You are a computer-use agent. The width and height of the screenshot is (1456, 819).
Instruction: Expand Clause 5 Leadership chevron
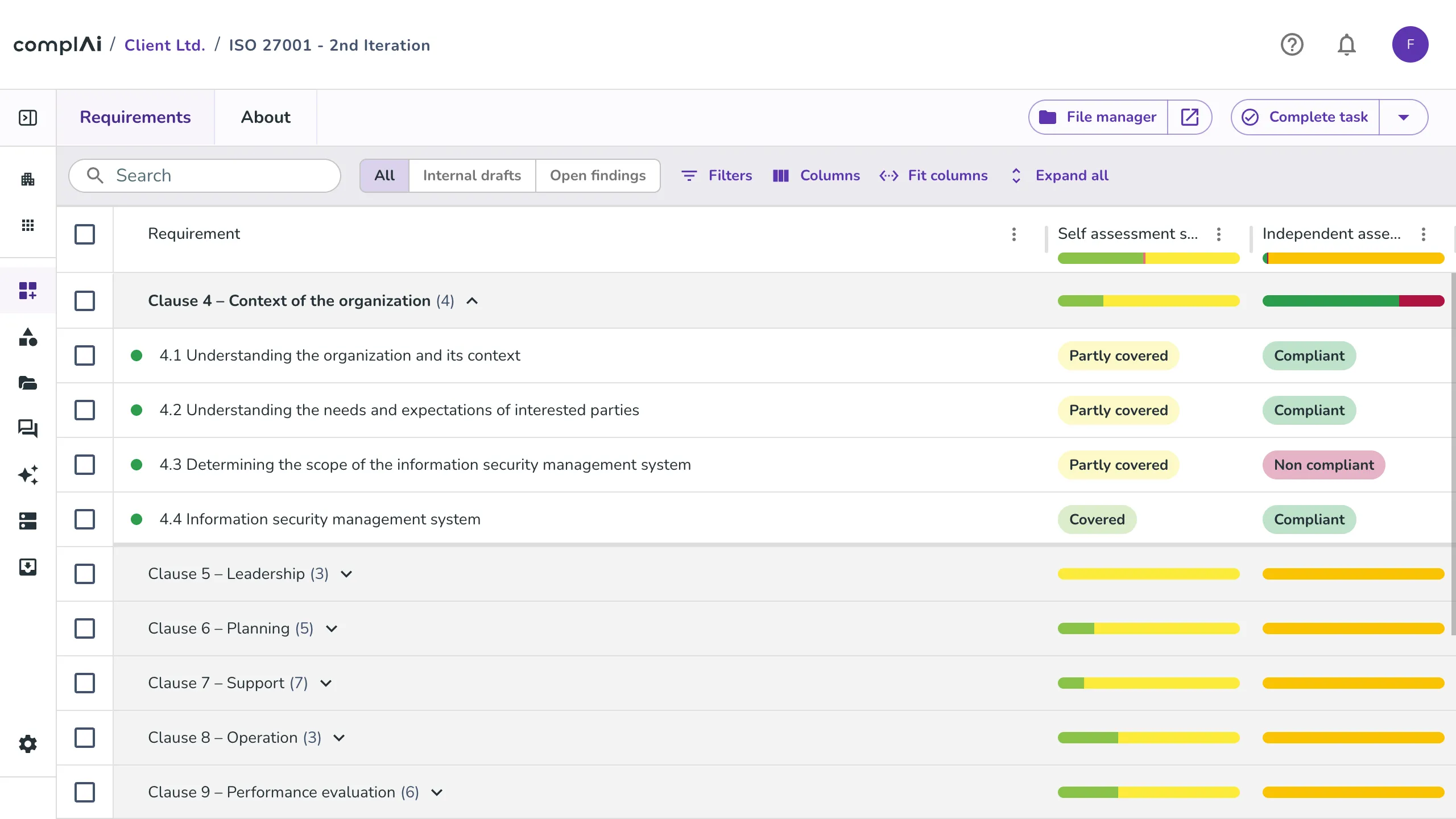(346, 574)
